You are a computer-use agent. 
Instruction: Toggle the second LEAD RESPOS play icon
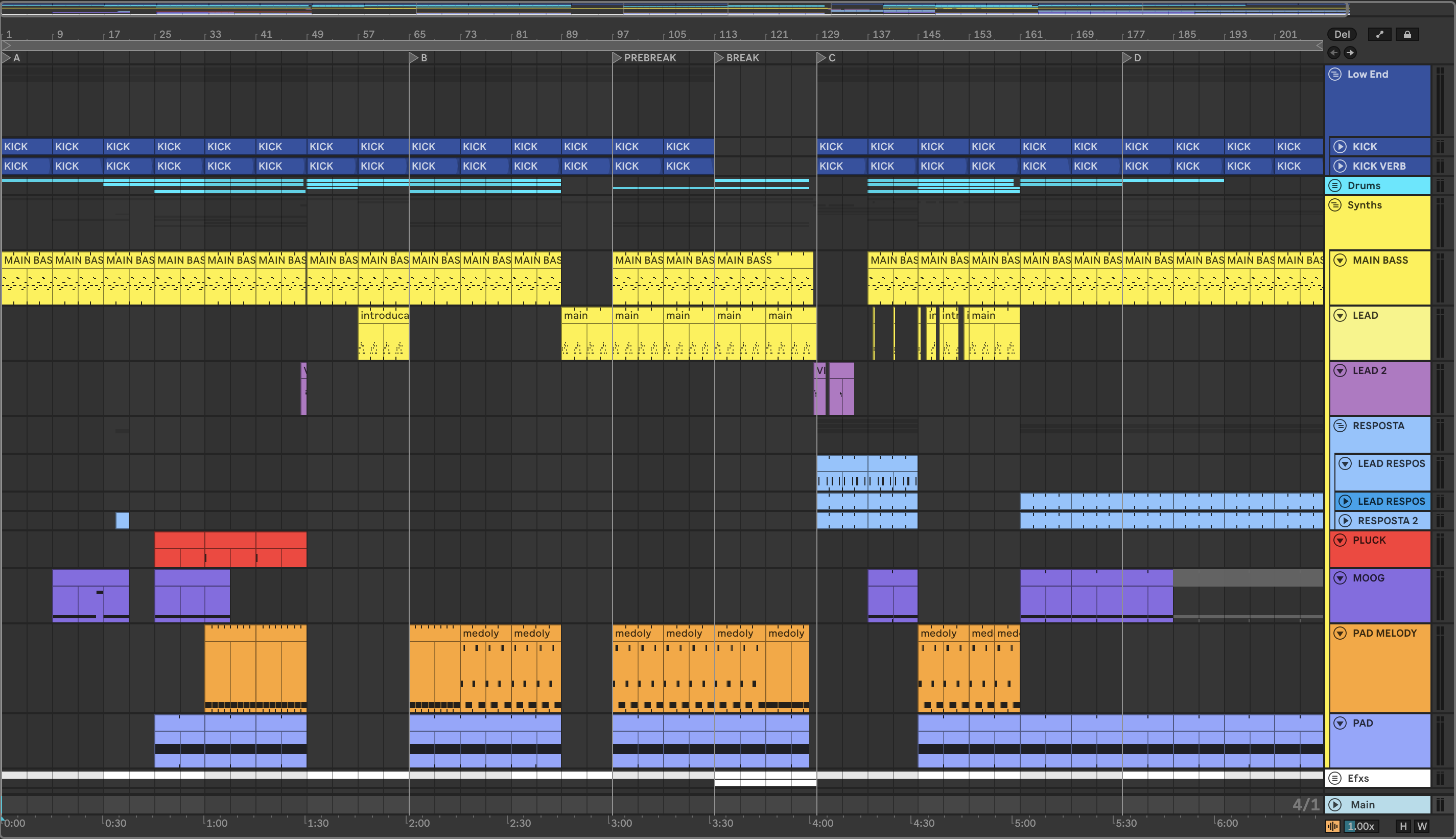tap(1346, 501)
